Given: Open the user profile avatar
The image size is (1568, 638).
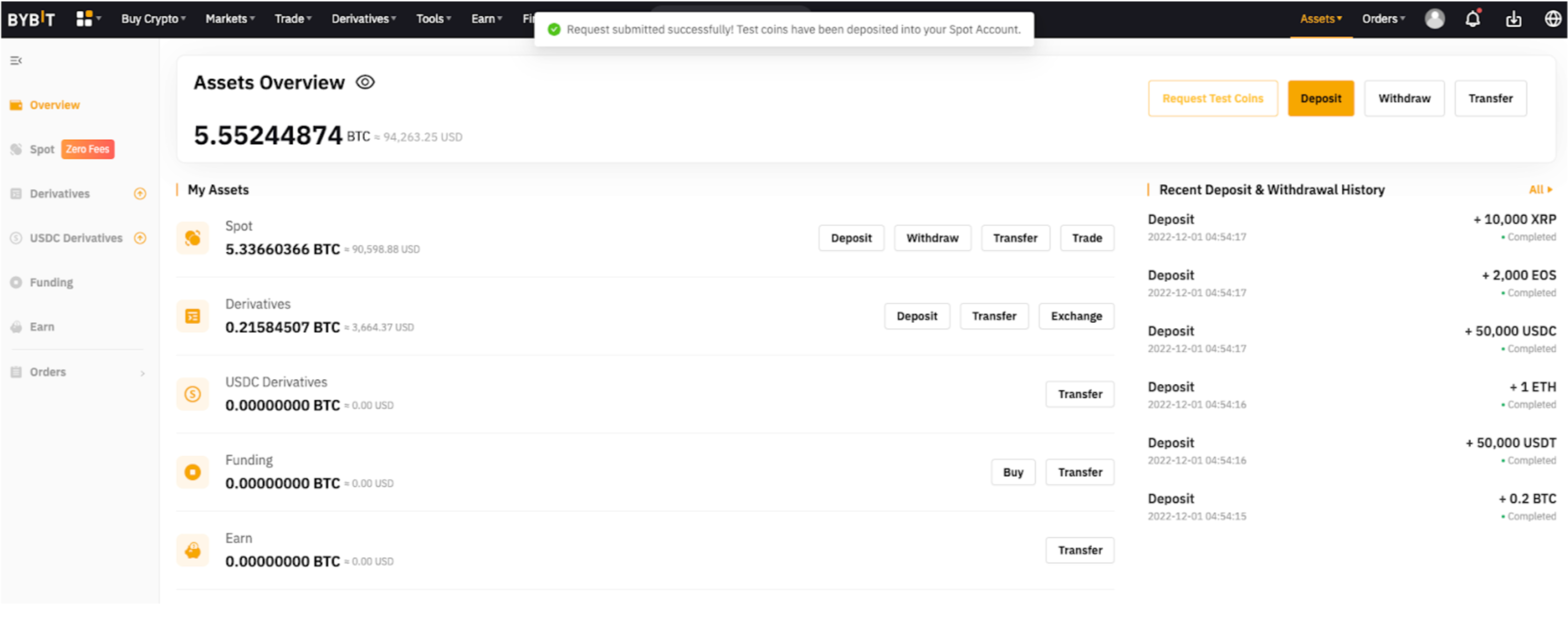Looking at the screenshot, I should (1434, 19).
